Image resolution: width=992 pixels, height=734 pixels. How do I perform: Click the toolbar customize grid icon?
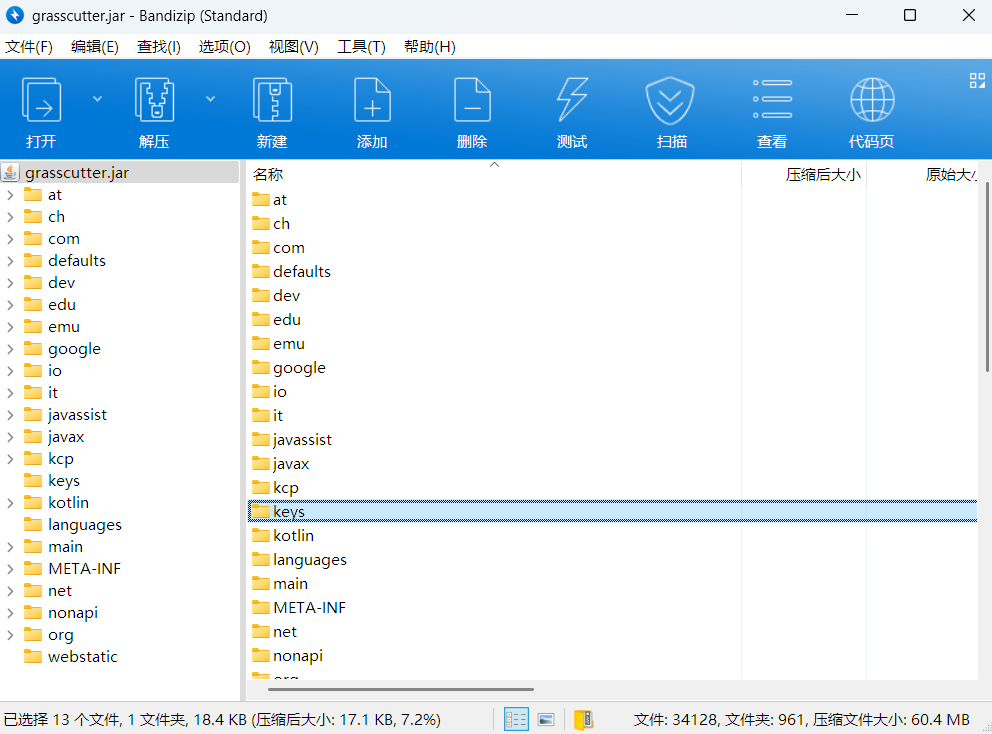977,80
